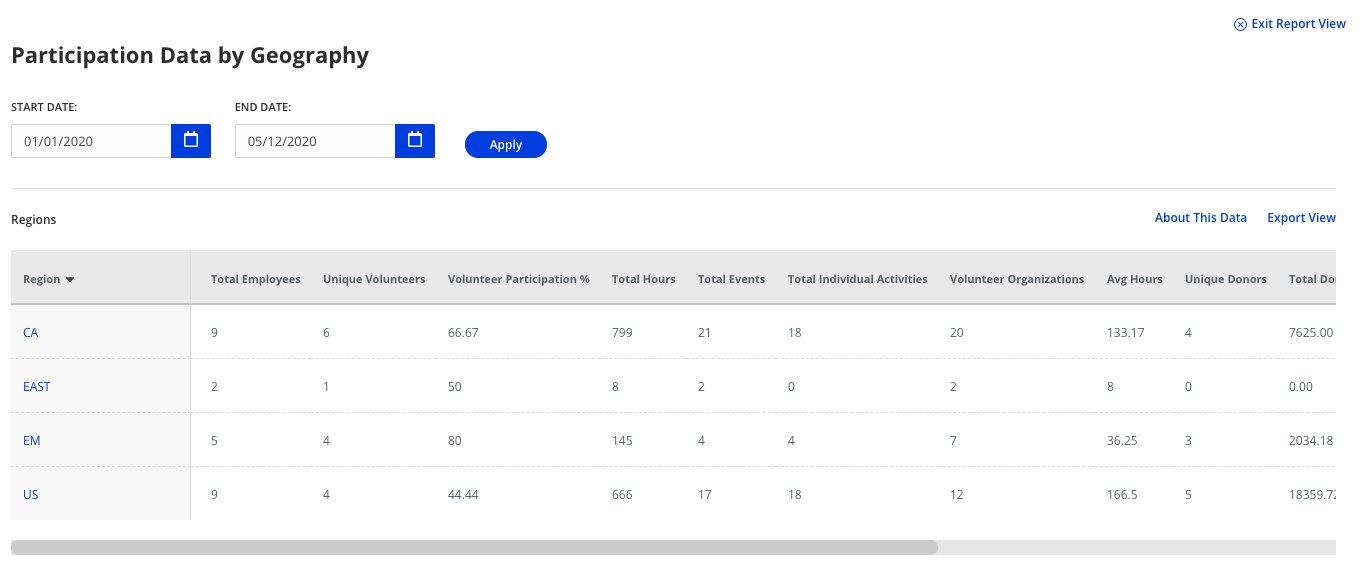Open the CA region link
The height and width of the screenshot is (574, 1363).
coord(31,333)
